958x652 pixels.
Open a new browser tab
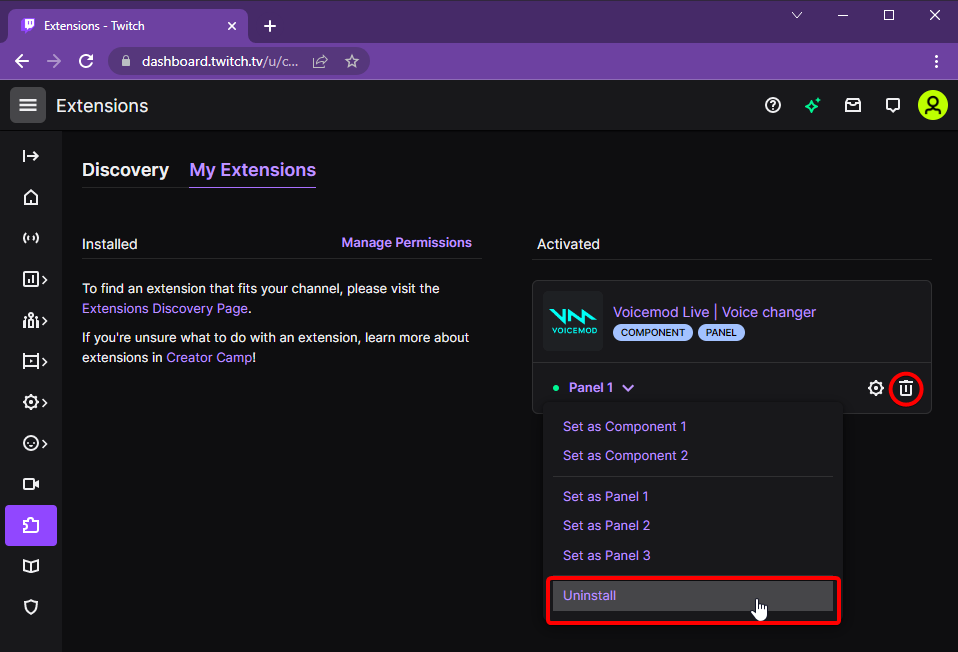coord(269,26)
